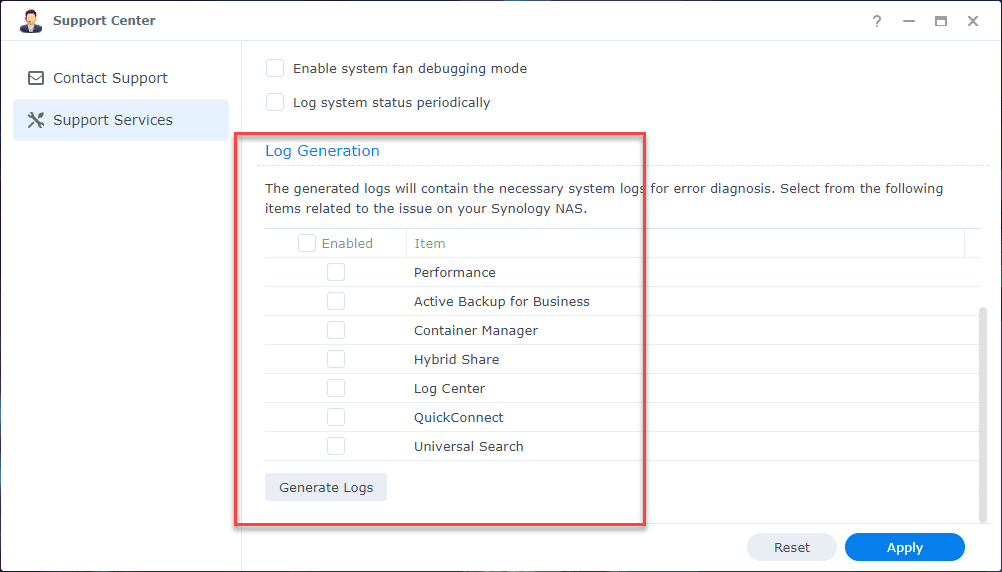The image size is (1002, 572).
Task: Check the Container Manager log item
Action: (x=336, y=330)
